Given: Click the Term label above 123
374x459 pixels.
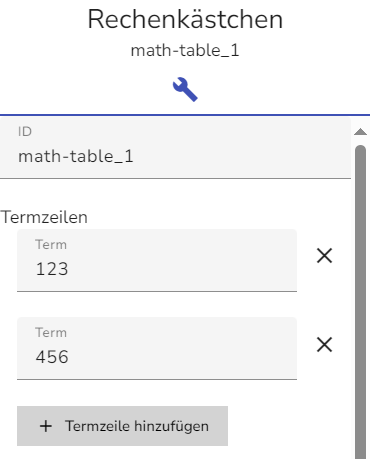Looking at the screenshot, I should pyautogui.click(x=51, y=245).
